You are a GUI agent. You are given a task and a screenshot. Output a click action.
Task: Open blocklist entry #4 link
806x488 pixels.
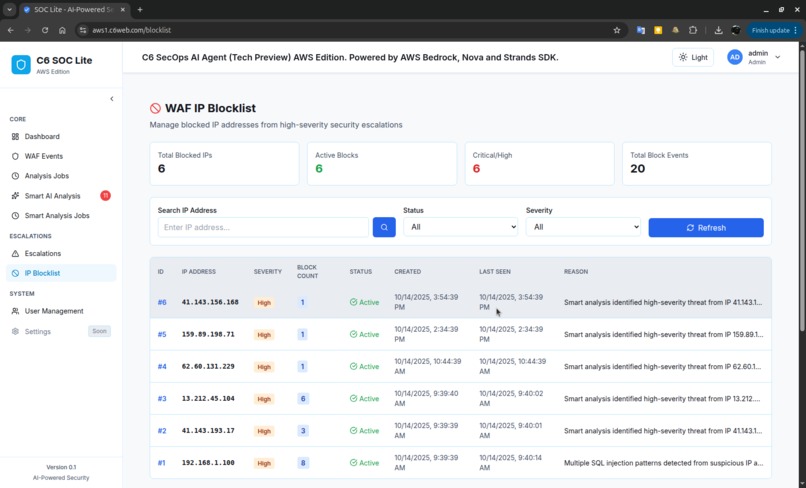[162, 367]
